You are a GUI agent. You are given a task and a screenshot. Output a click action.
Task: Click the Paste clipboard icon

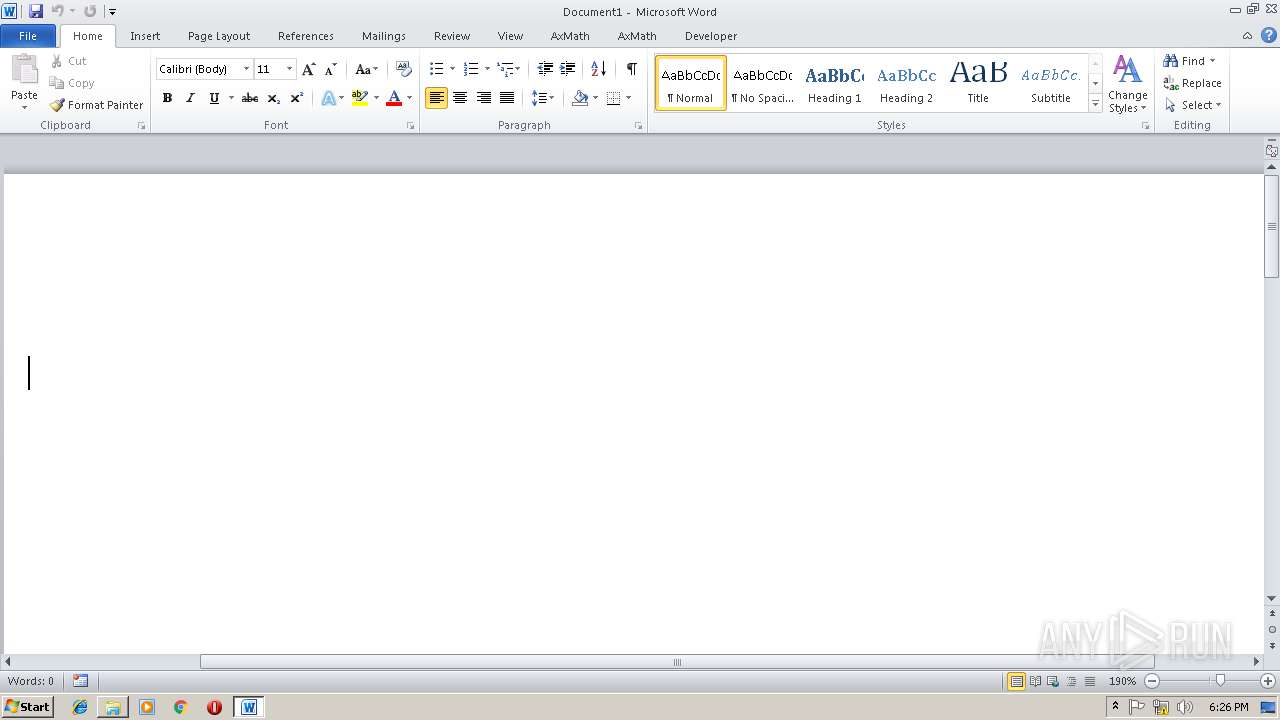[24, 70]
